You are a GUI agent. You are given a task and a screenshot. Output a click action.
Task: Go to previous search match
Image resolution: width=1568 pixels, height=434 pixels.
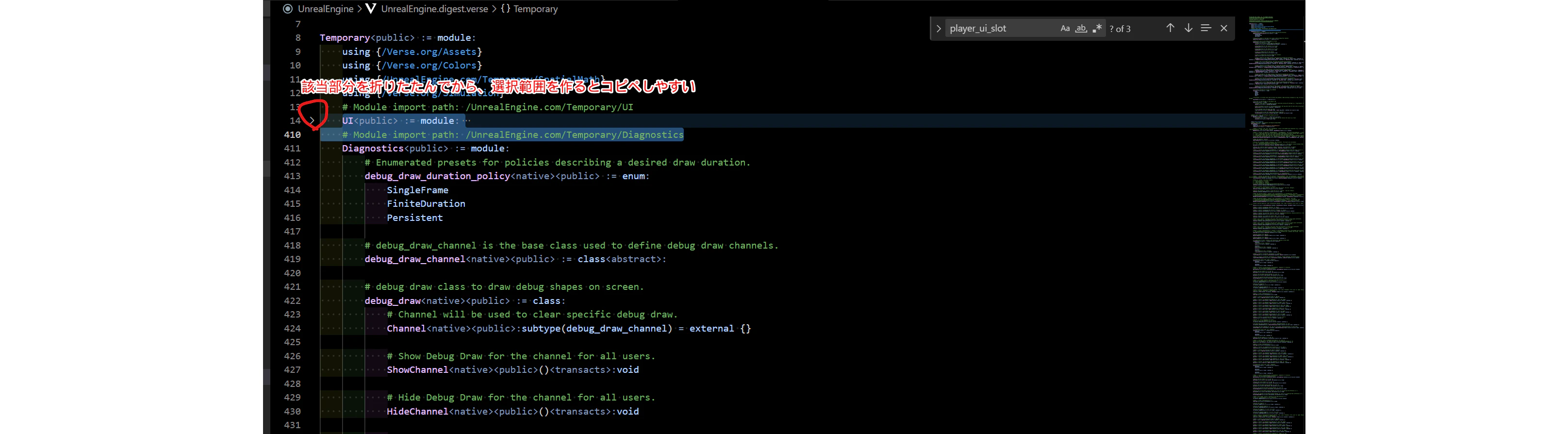point(1170,28)
